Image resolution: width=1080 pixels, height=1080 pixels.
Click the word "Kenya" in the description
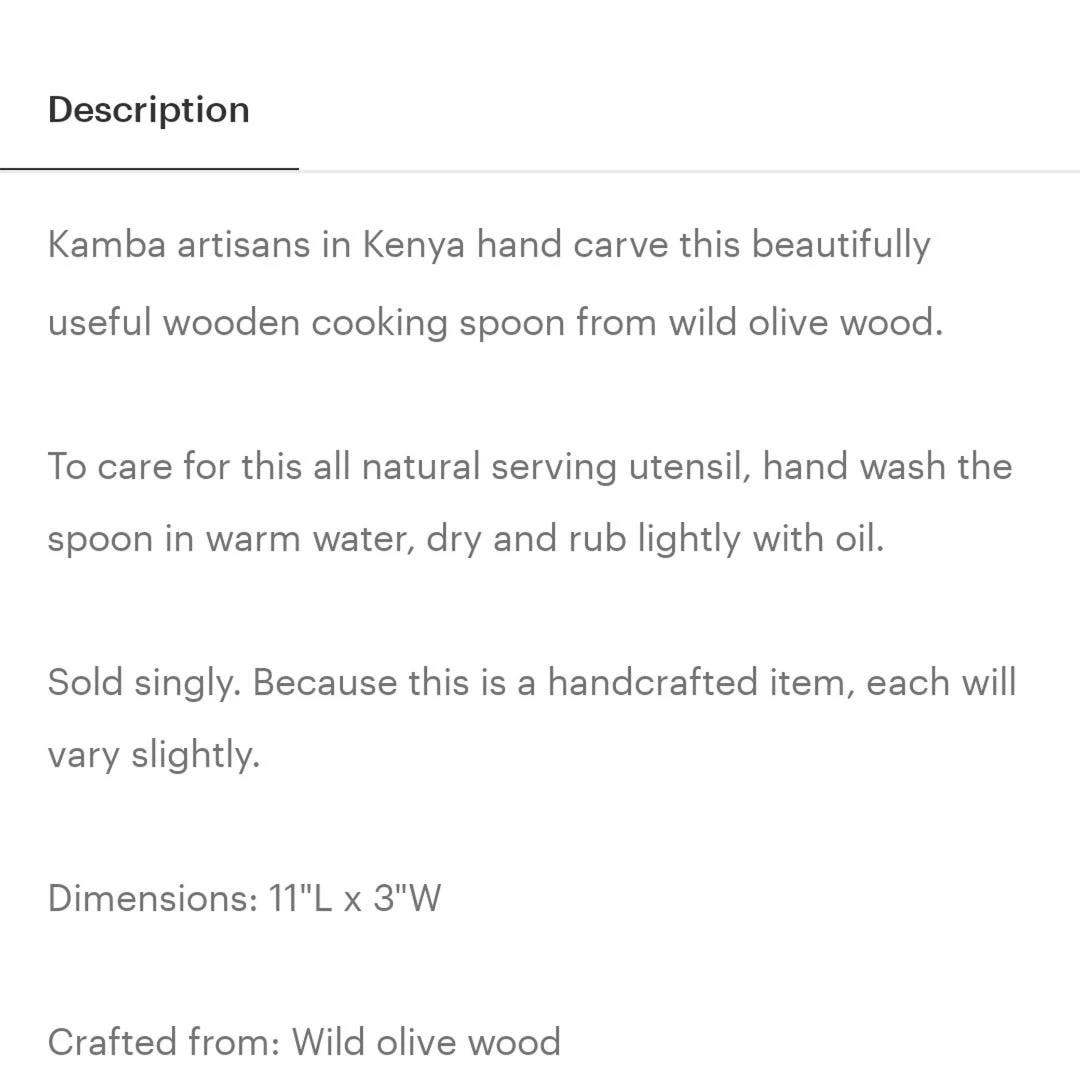(x=413, y=246)
